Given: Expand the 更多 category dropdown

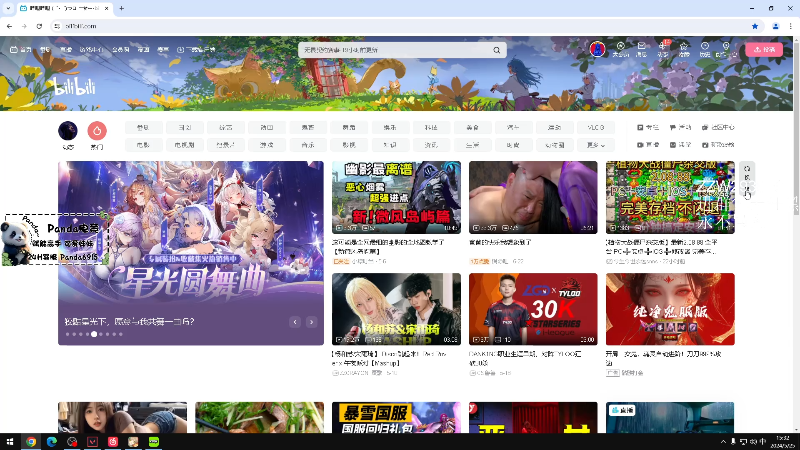Looking at the screenshot, I should click(x=595, y=145).
